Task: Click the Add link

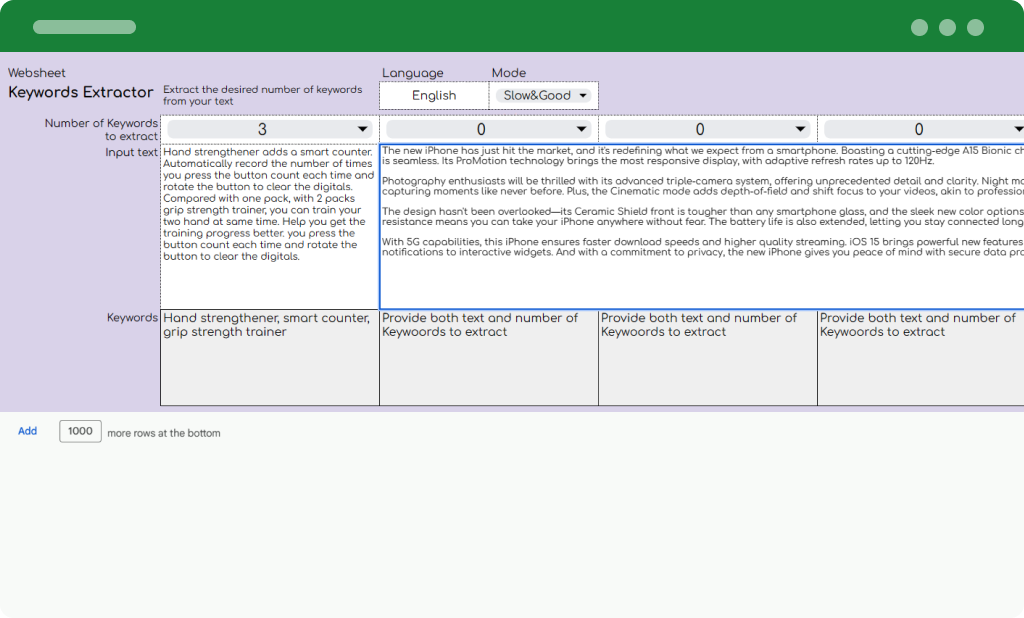Action: (27, 431)
